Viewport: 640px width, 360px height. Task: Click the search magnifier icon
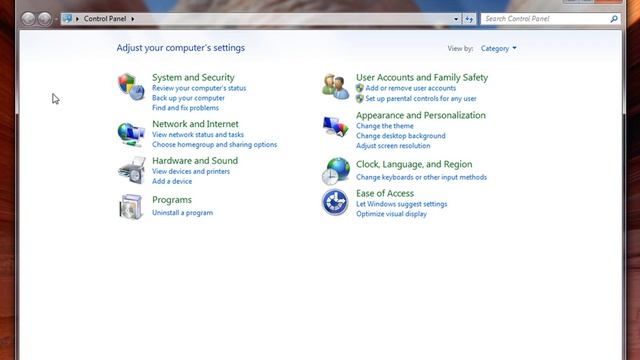[x=613, y=19]
